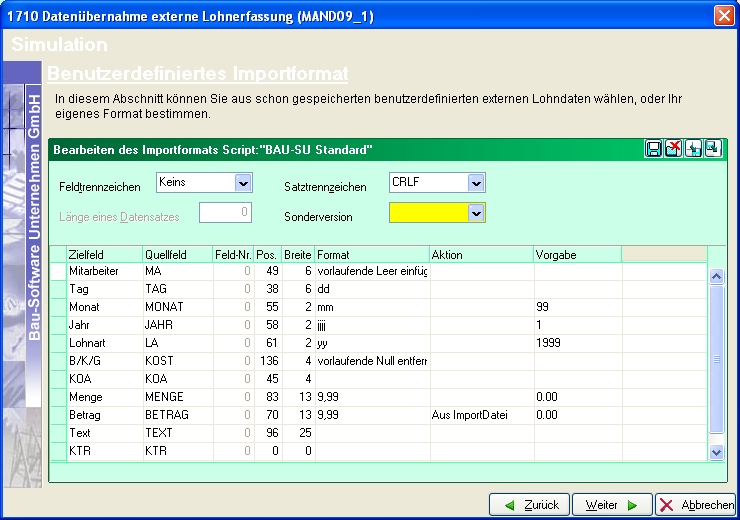Click the export icon in panel header

point(712,149)
